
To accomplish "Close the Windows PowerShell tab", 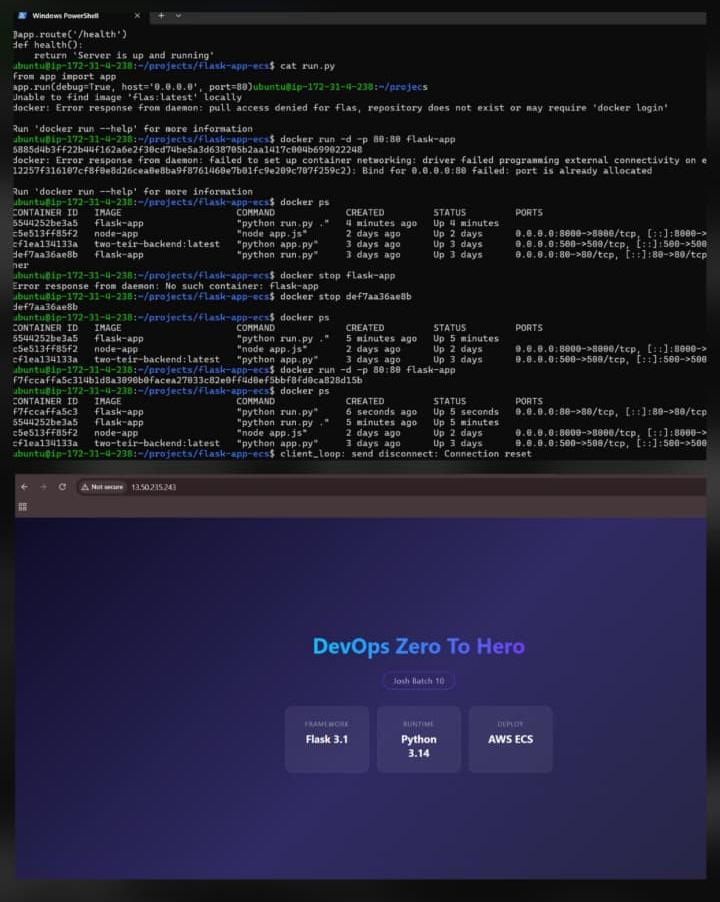I will click(x=137, y=16).
